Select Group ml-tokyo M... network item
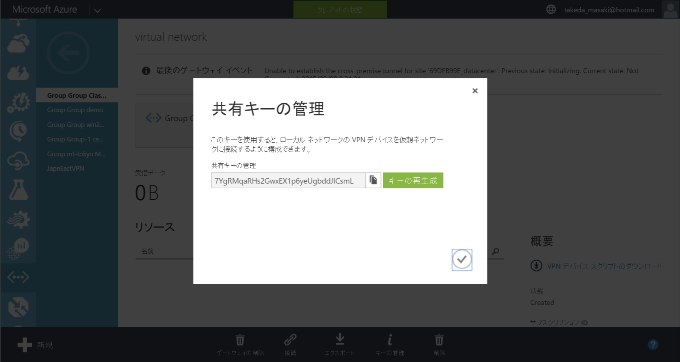The image size is (680, 362). coord(76,154)
